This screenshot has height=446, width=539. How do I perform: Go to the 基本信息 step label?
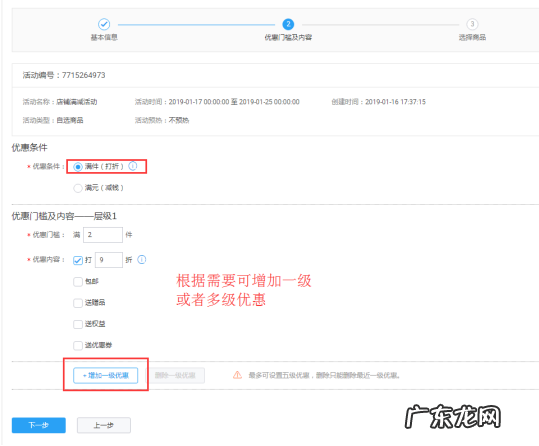(104, 37)
